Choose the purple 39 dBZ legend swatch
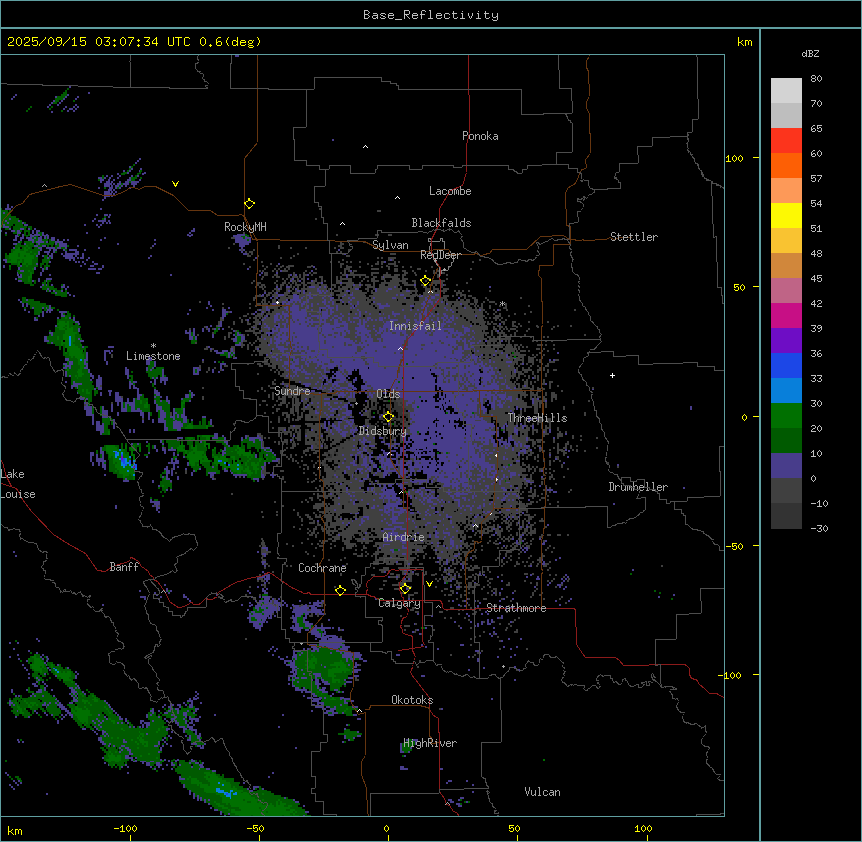862x842 pixels. coord(786,340)
